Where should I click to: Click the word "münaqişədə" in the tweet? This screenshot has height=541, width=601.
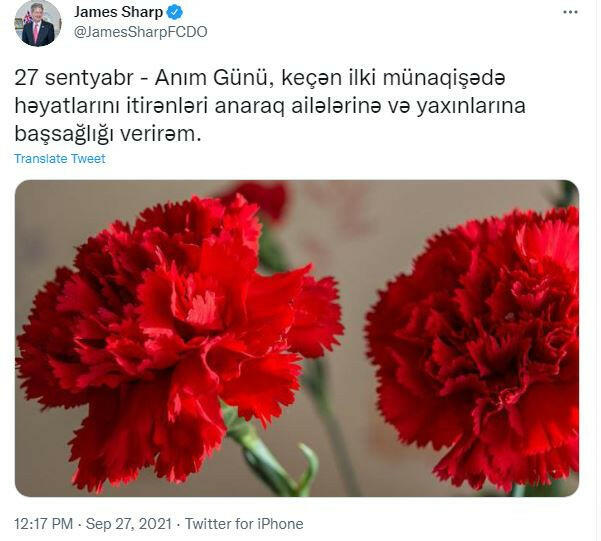444,78
